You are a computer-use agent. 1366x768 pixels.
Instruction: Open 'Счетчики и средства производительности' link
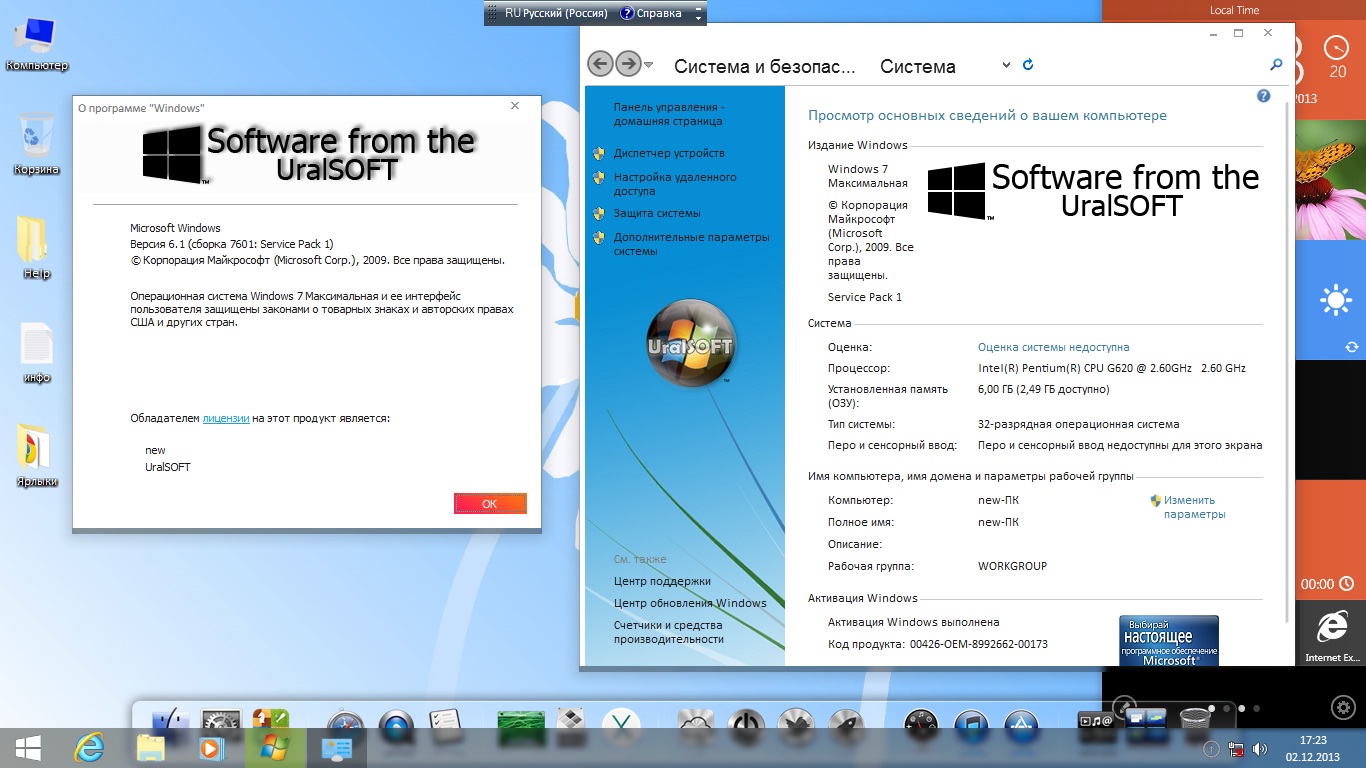(x=669, y=632)
